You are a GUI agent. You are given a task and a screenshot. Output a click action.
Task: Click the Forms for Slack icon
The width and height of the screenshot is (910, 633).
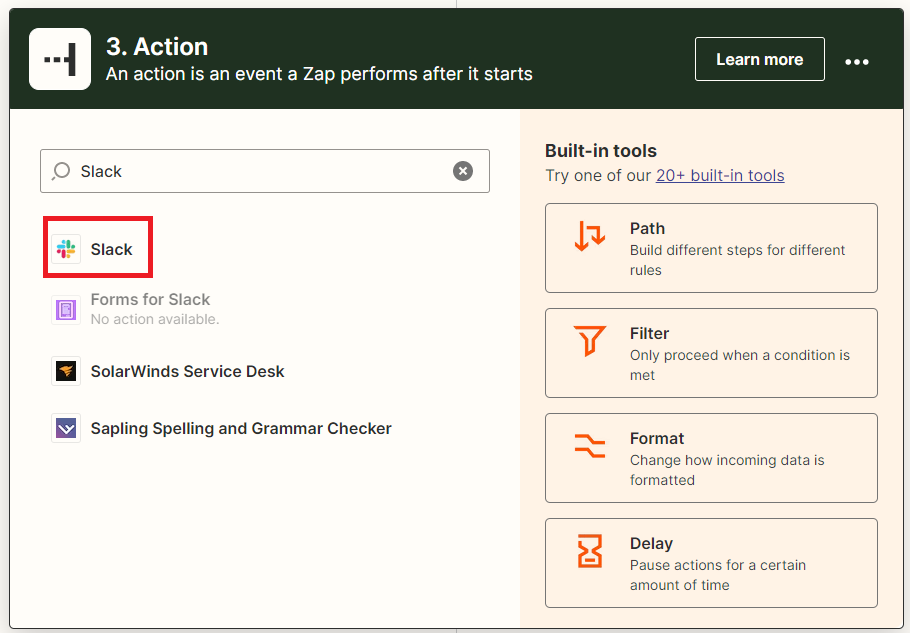click(66, 309)
